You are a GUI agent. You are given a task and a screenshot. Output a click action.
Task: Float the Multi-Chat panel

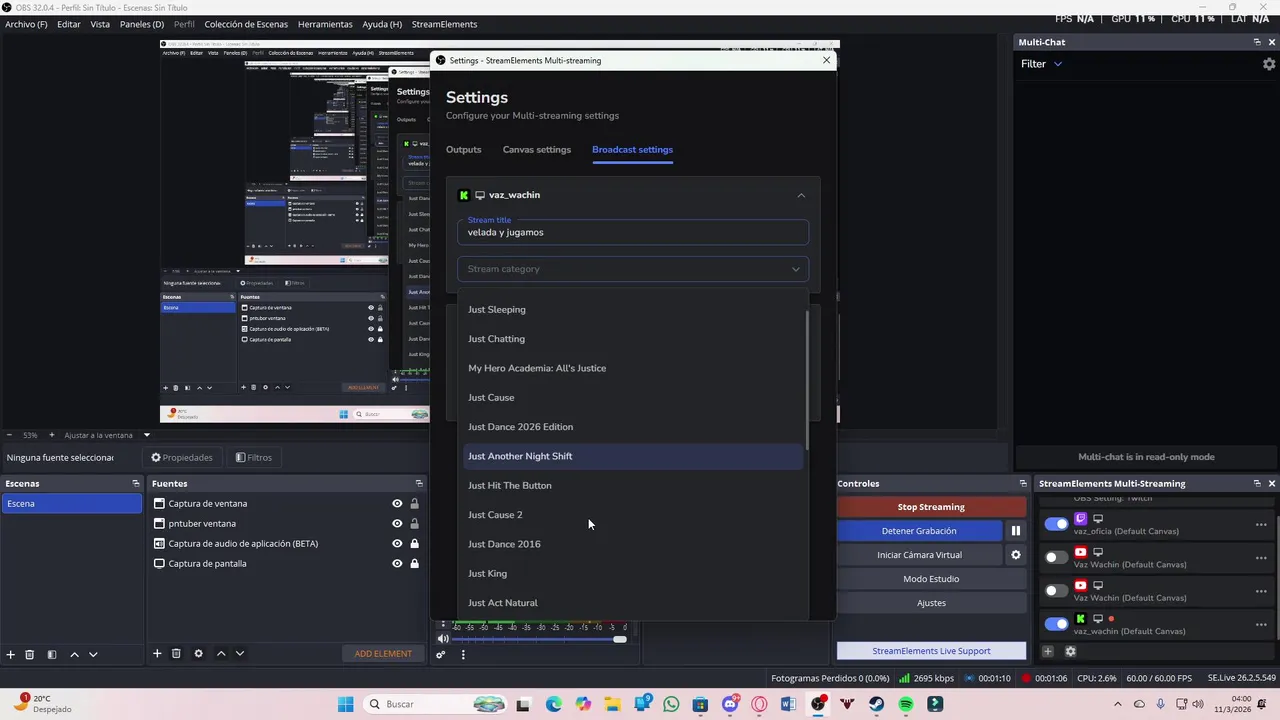tap(1257, 42)
